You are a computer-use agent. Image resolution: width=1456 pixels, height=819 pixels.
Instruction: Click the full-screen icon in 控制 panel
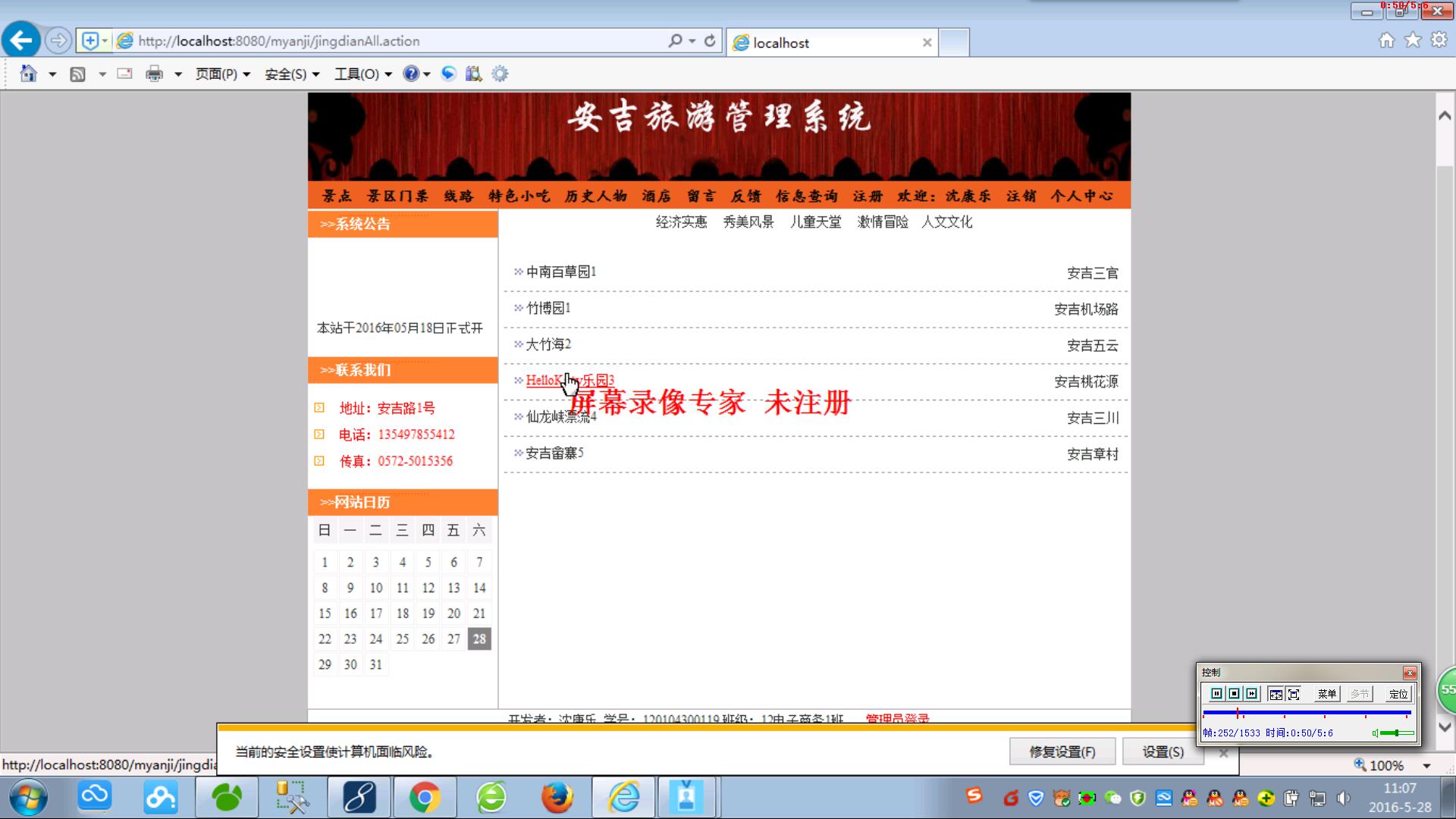pos(1294,694)
